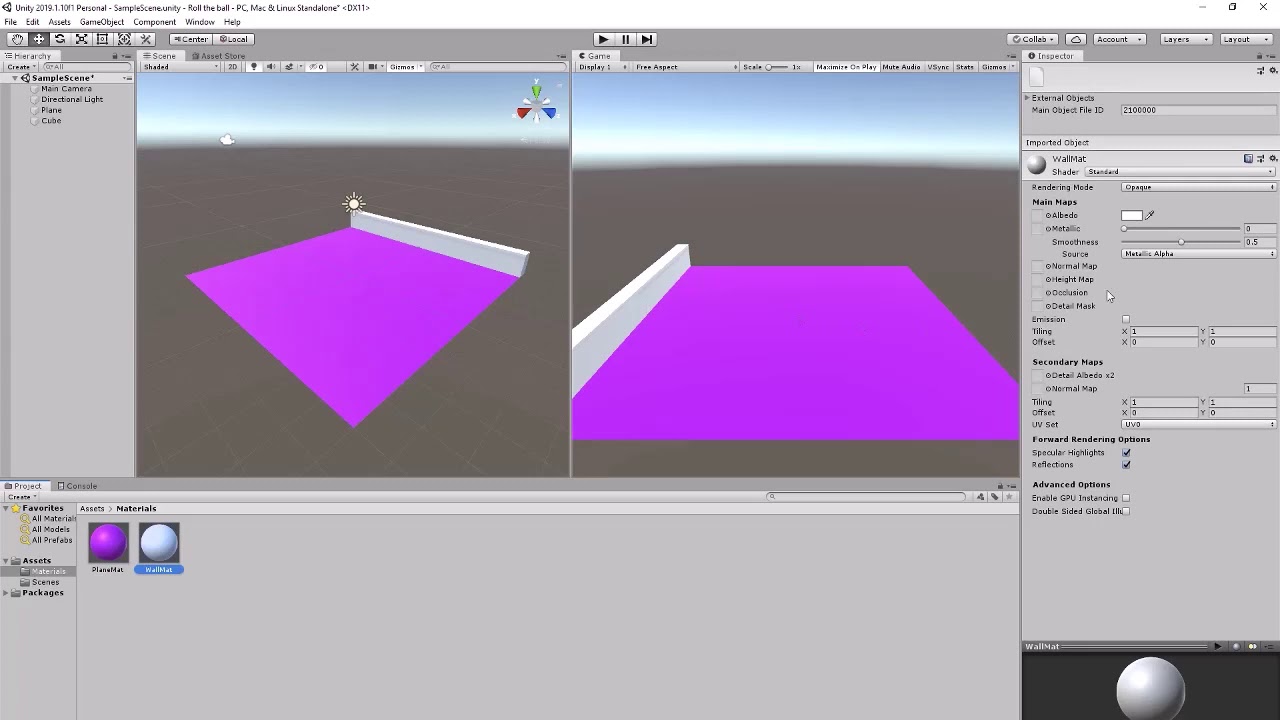Uncheck Reflections option
Screen dimensions: 1280x720
(1126, 464)
